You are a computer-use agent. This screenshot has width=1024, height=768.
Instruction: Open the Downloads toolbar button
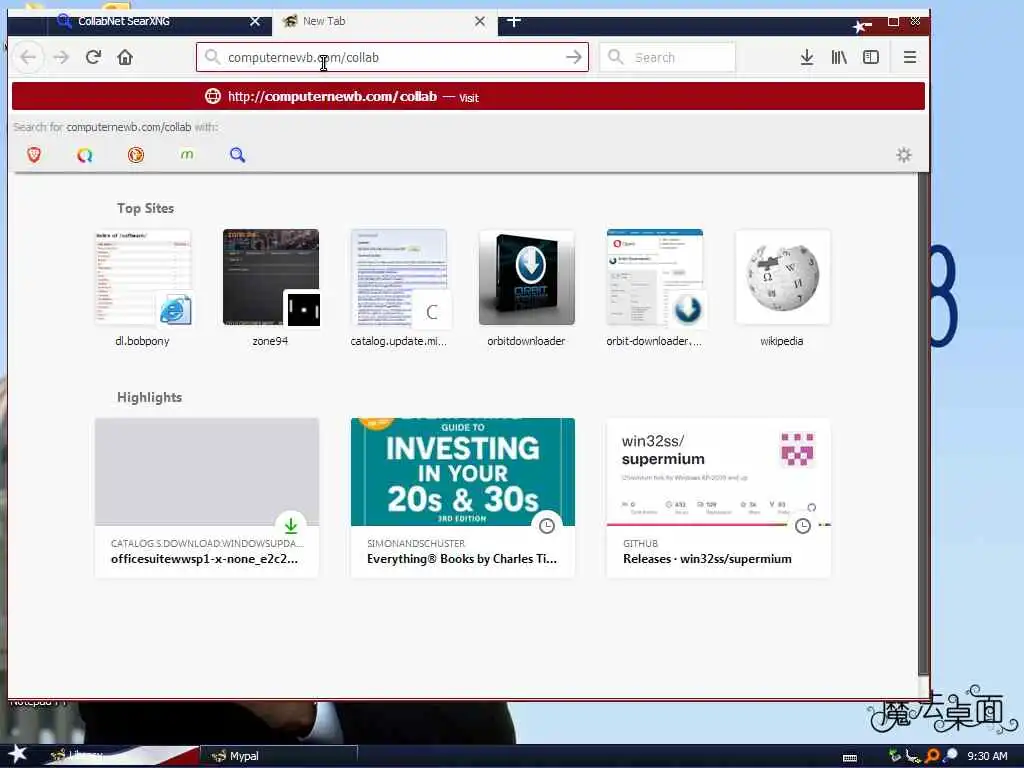point(807,57)
